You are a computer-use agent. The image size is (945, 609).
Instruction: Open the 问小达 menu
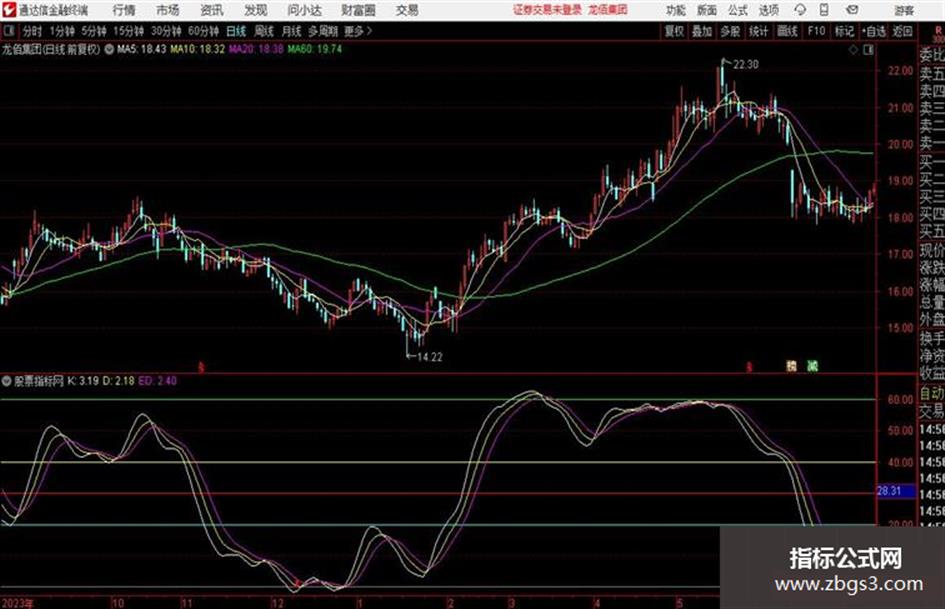(x=304, y=10)
